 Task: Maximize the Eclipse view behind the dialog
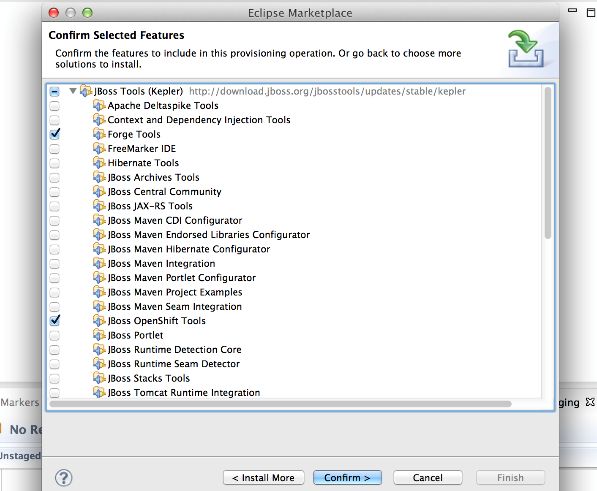(x=591, y=12)
